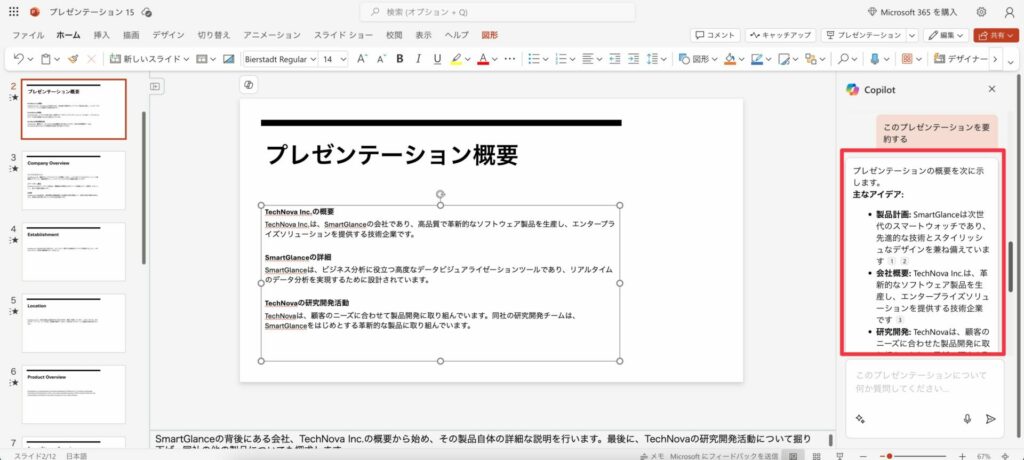The width and height of the screenshot is (1024, 460).
Task: Apply the red font color
Action: 483,59
